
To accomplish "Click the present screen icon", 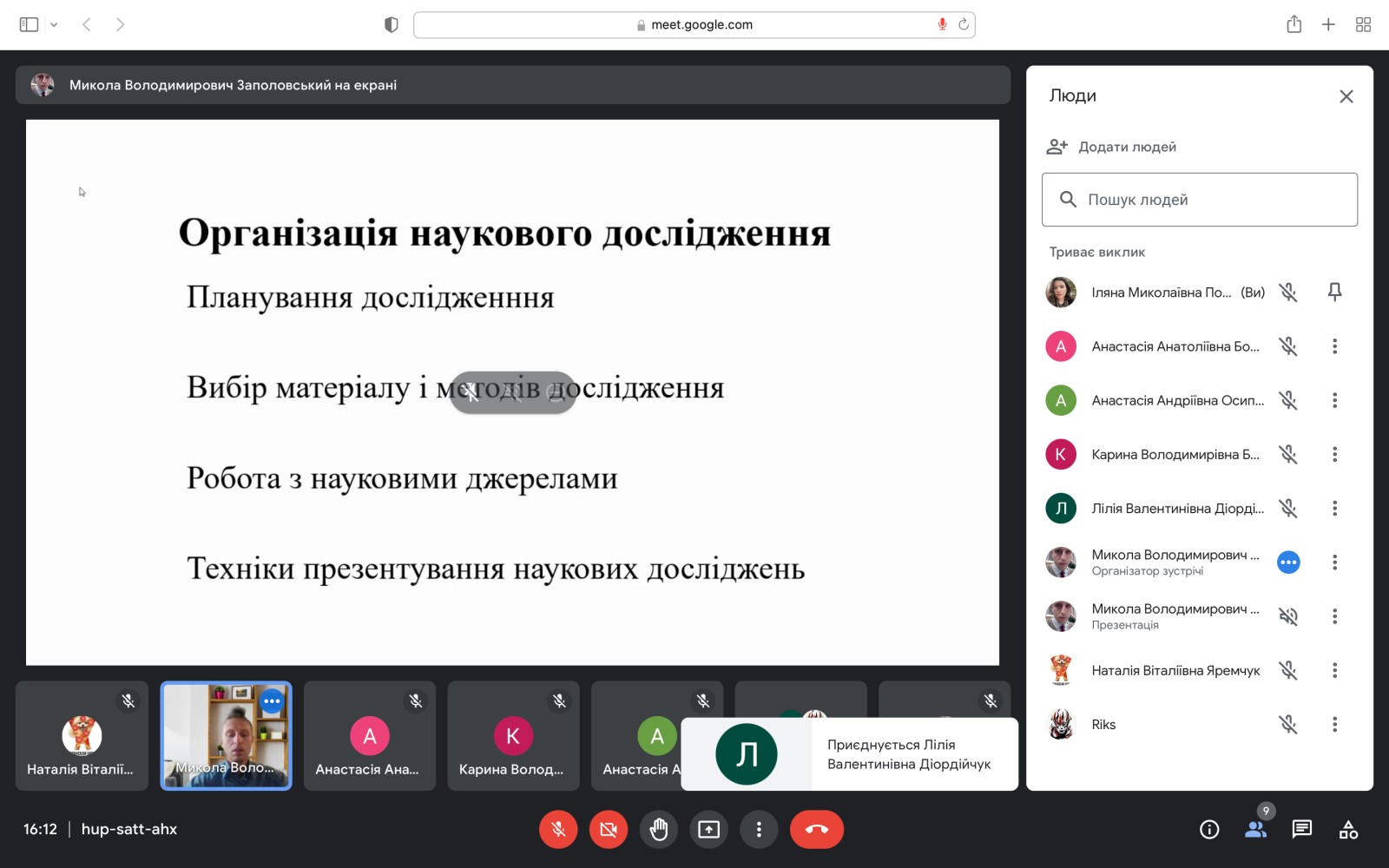I will pyautogui.click(x=709, y=830).
